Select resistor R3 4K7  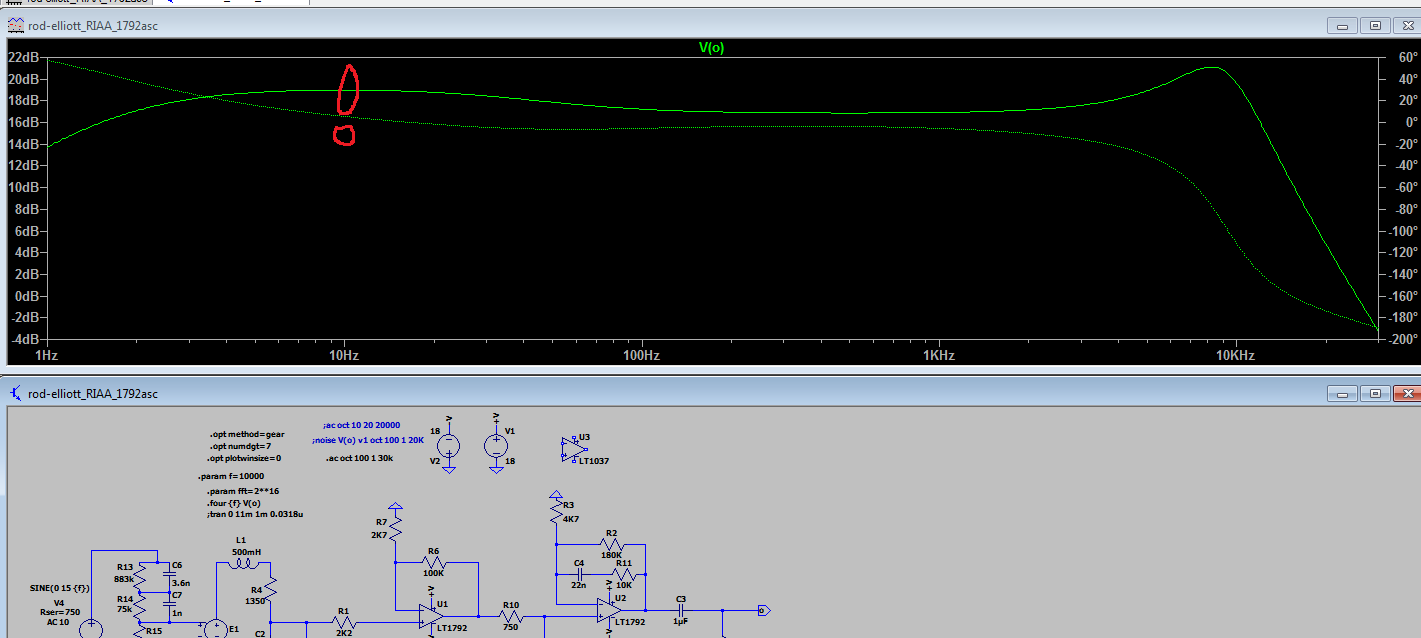[x=556, y=512]
